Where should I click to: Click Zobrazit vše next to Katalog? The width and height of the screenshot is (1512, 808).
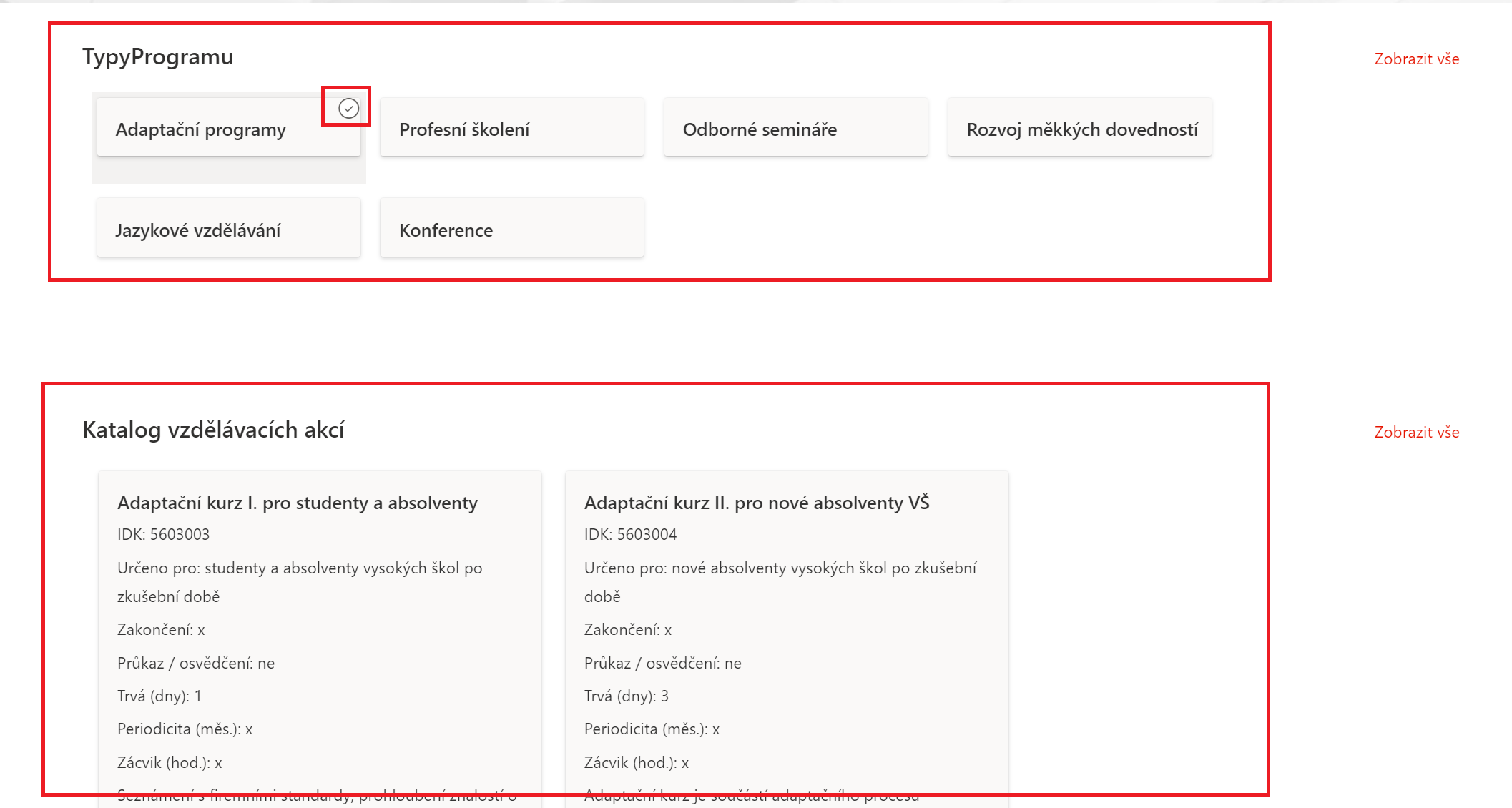point(1416,433)
